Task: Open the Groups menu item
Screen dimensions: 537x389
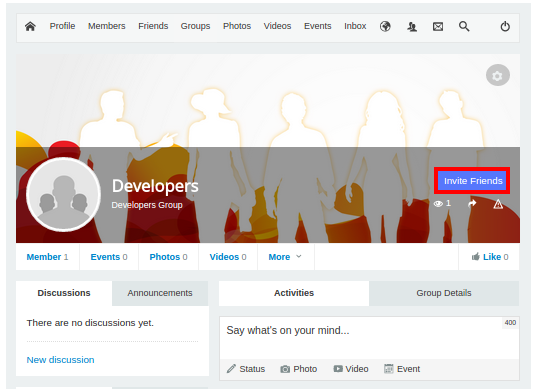Action: pyautogui.click(x=195, y=26)
